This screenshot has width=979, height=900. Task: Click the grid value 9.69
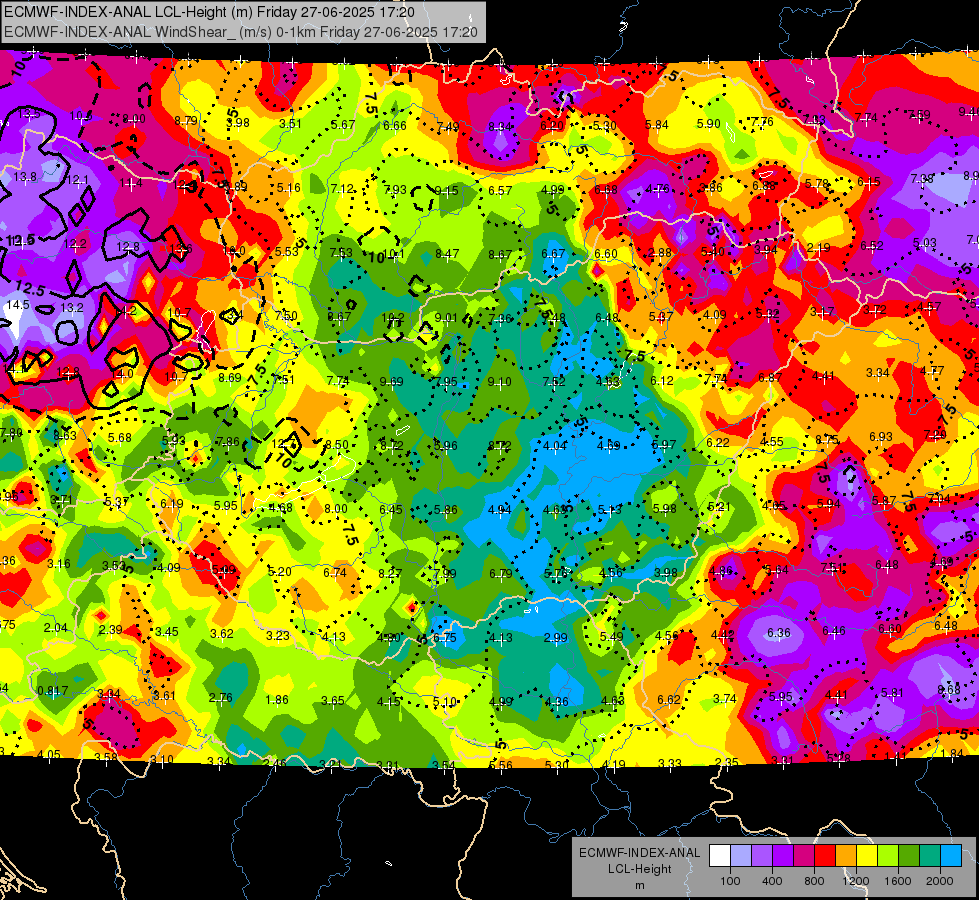391,382
